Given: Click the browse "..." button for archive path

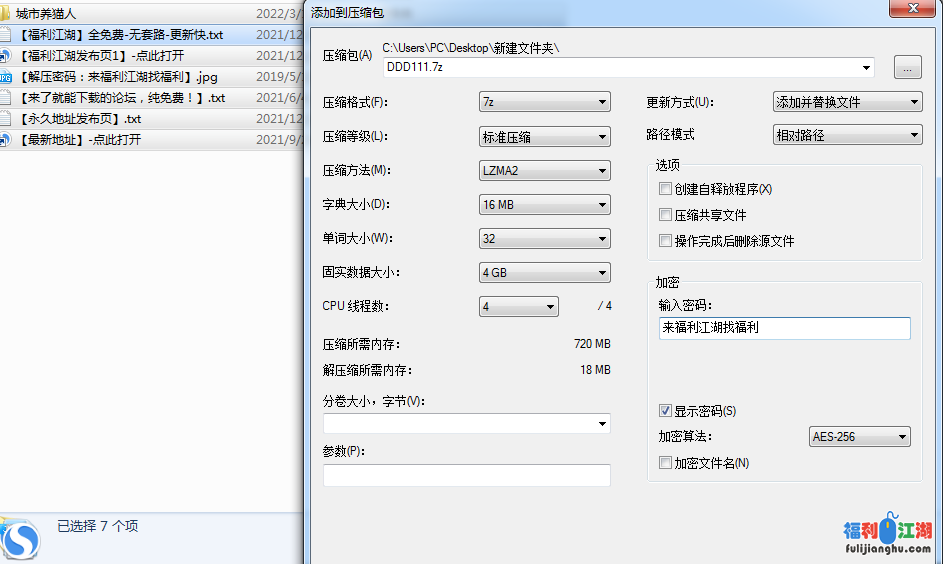Looking at the screenshot, I should pos(907,68).
